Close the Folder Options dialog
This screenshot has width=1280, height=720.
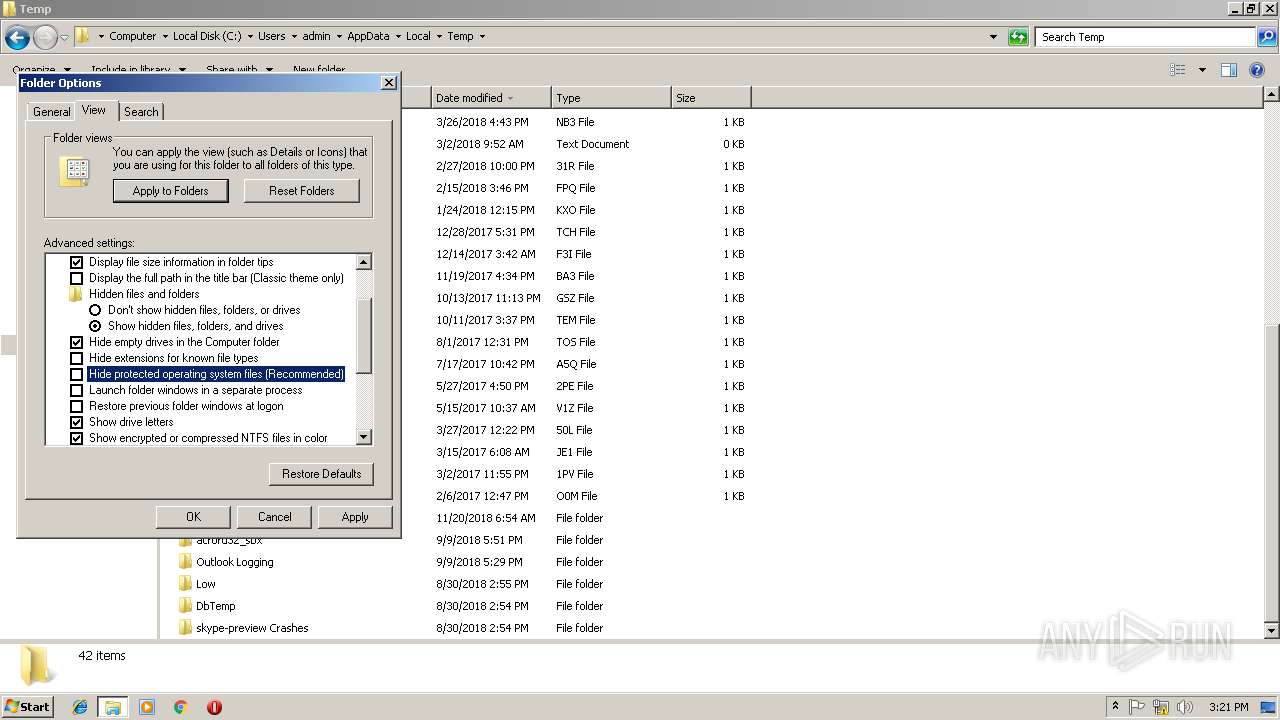(388, 83)
